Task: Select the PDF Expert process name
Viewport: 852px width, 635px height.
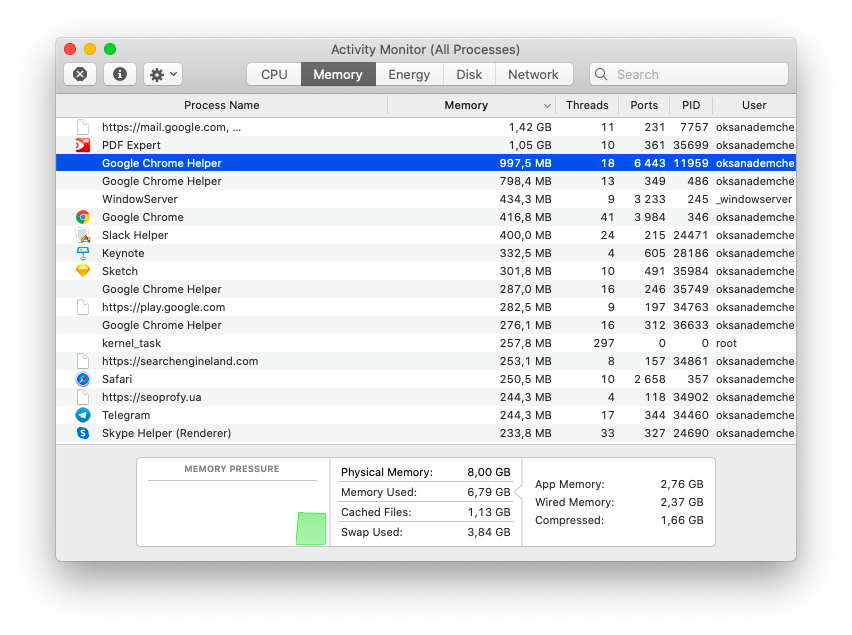Action: click(x=131, y=145)
